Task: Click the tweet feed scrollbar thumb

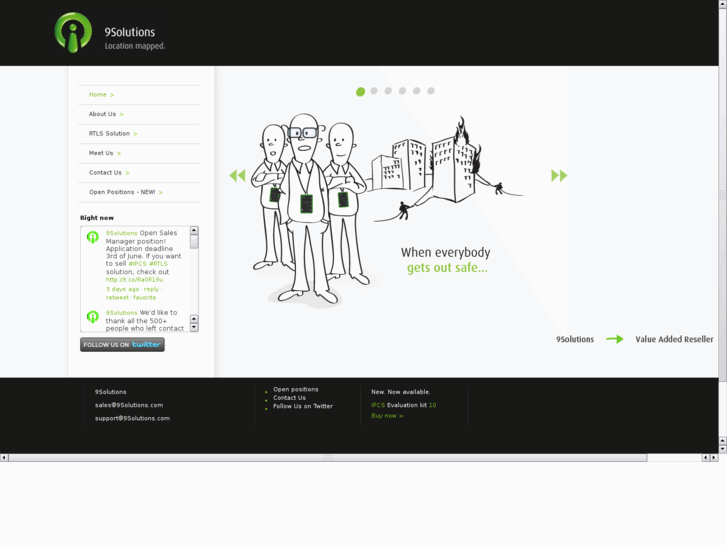Action: (194, 241)
